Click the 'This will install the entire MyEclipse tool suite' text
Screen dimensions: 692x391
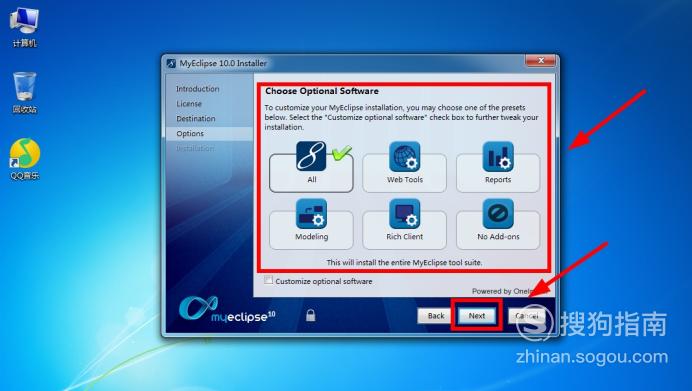(404, 262)
